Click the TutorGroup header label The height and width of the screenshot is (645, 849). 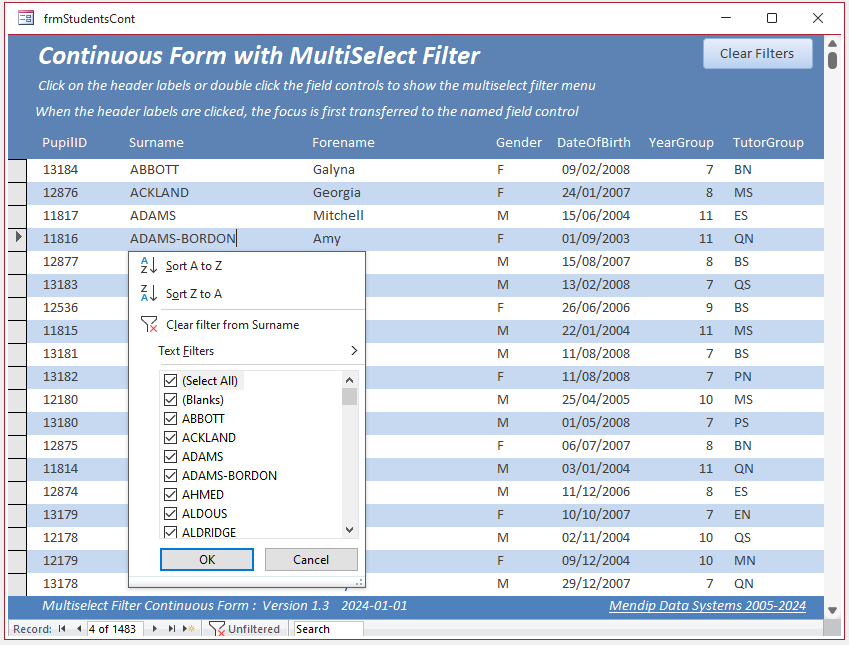pyautogui.click(x=768, y=142)
